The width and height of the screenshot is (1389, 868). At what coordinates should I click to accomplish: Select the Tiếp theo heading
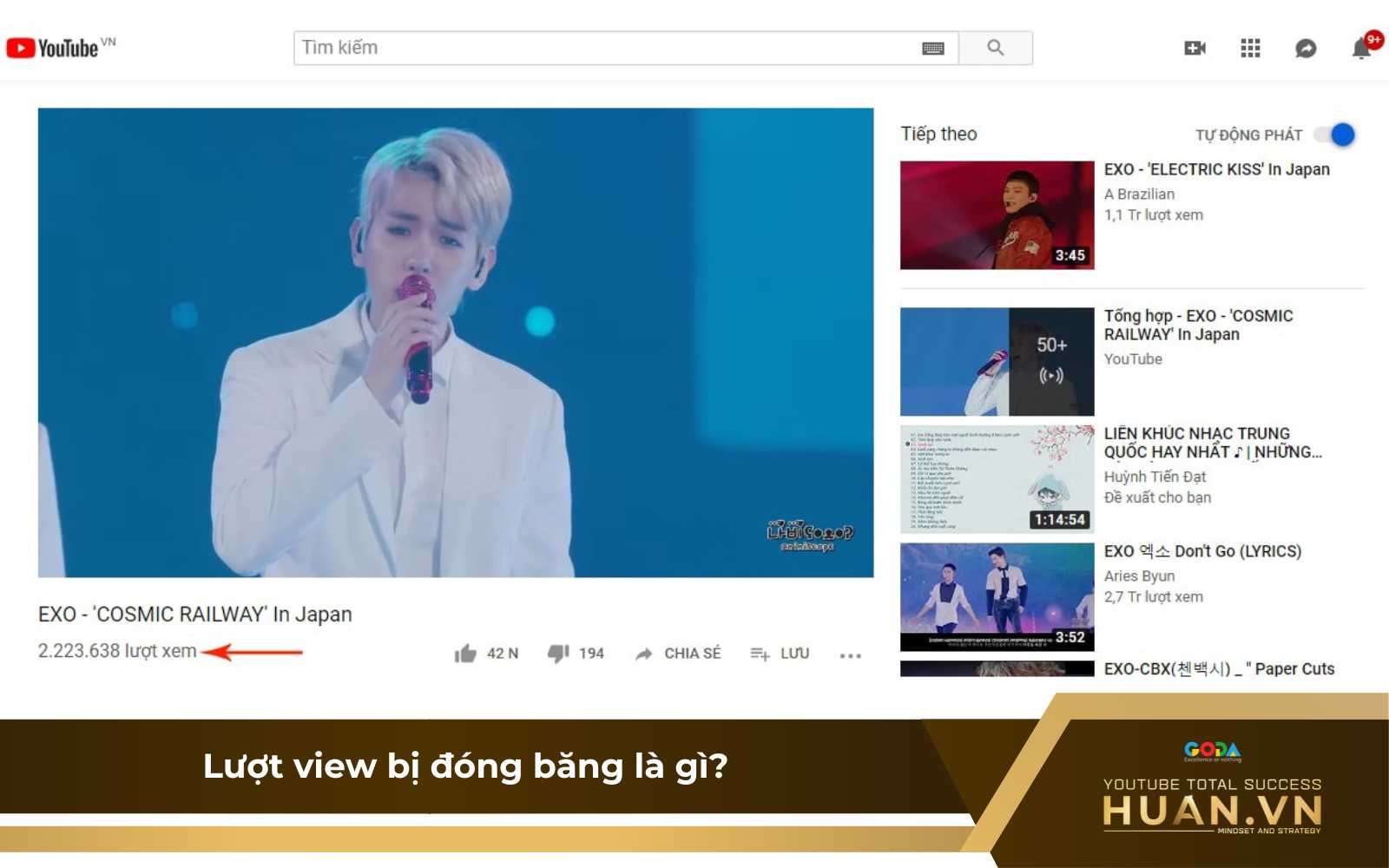point(938,134)
